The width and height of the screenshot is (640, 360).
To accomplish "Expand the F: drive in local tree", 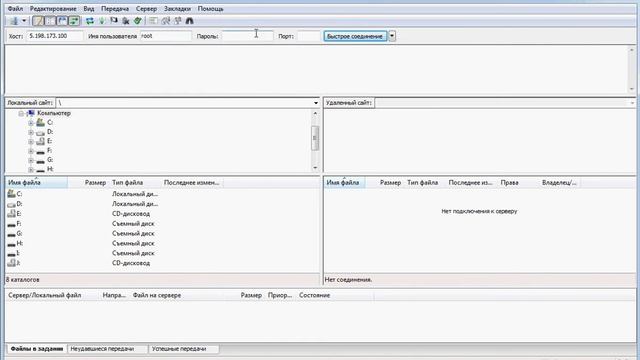I will click(x=31, y=151).
